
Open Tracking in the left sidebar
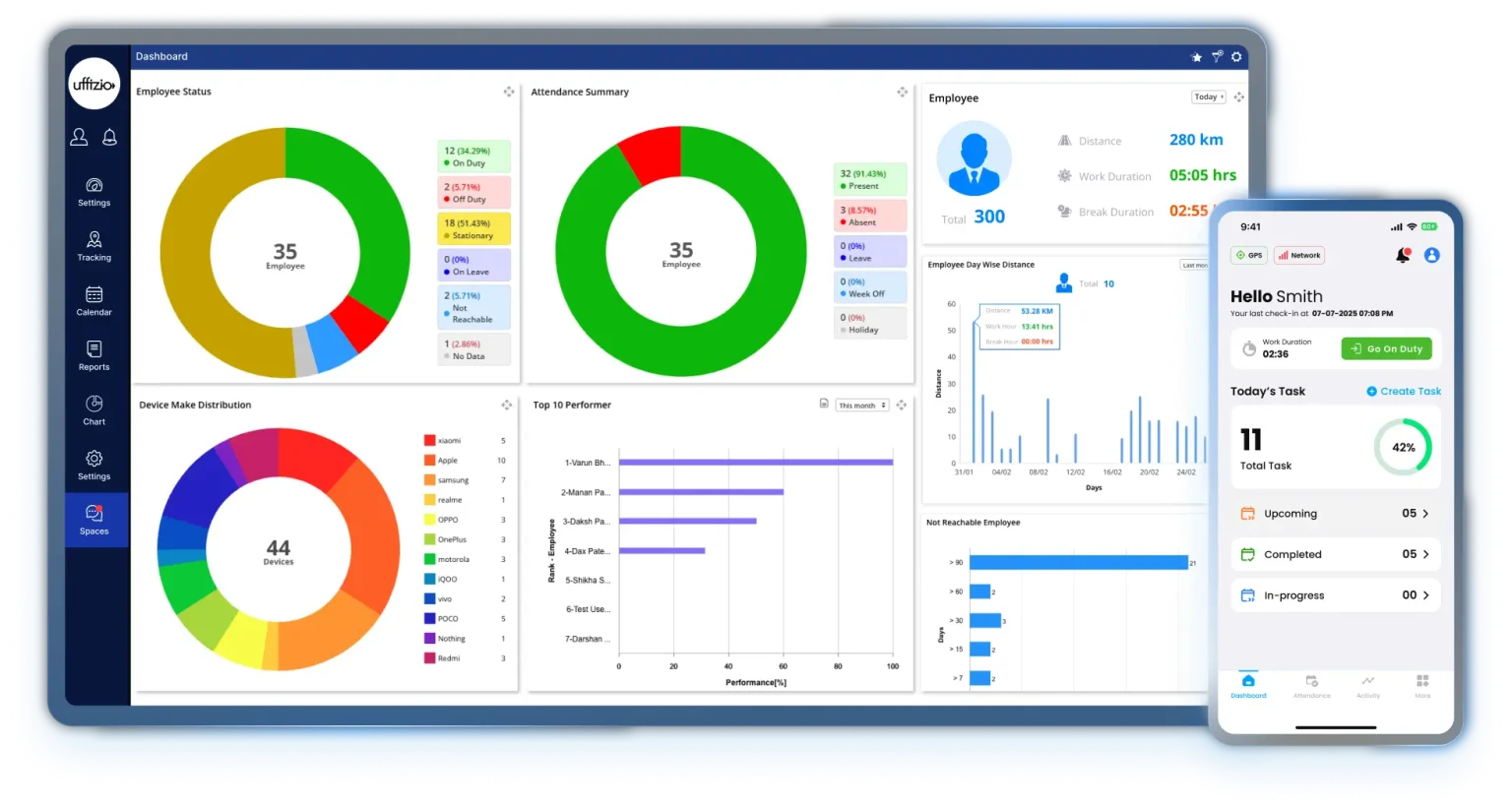pyautogui.click(x=94, y=244)
